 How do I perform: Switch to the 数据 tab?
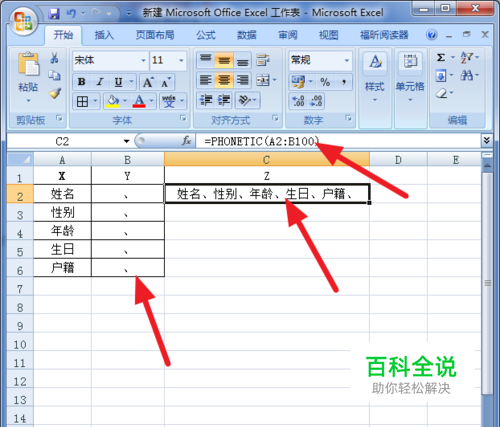247,35
